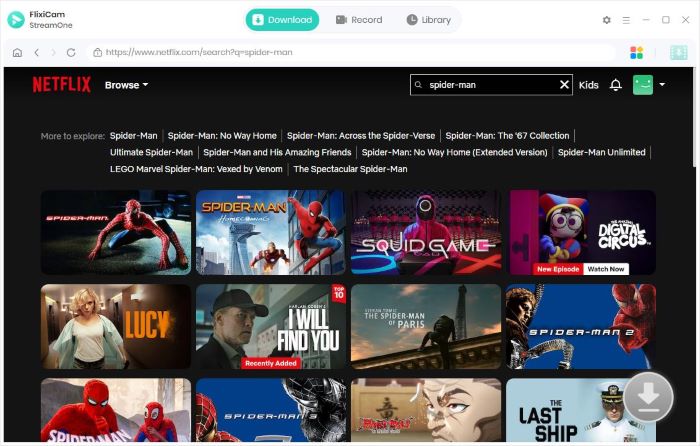
Task: Select Spider-Man Homecoming thumbnail
Action: point(271,232)
